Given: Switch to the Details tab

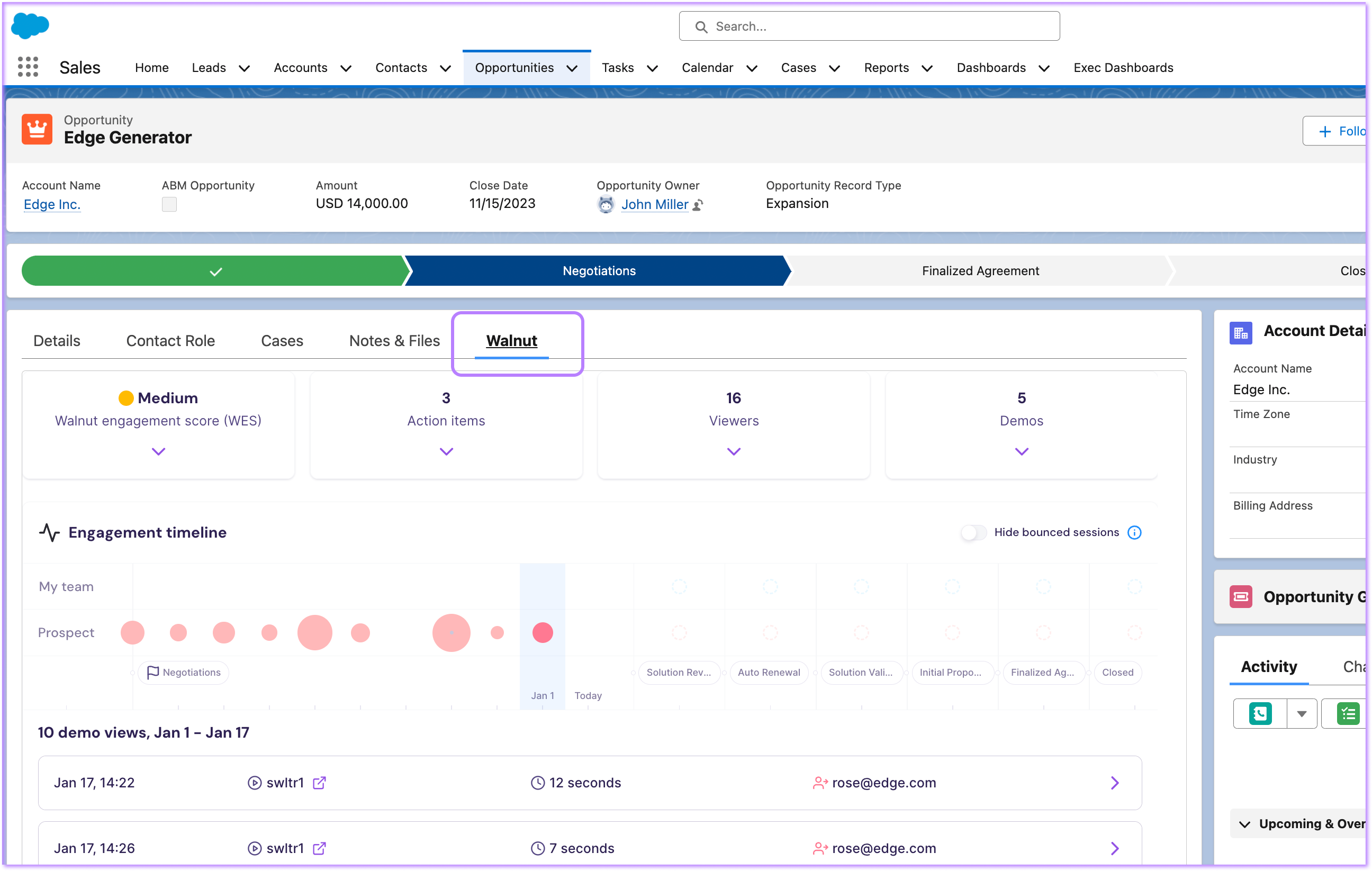Looking at the screenshot, I should point(57,341).
